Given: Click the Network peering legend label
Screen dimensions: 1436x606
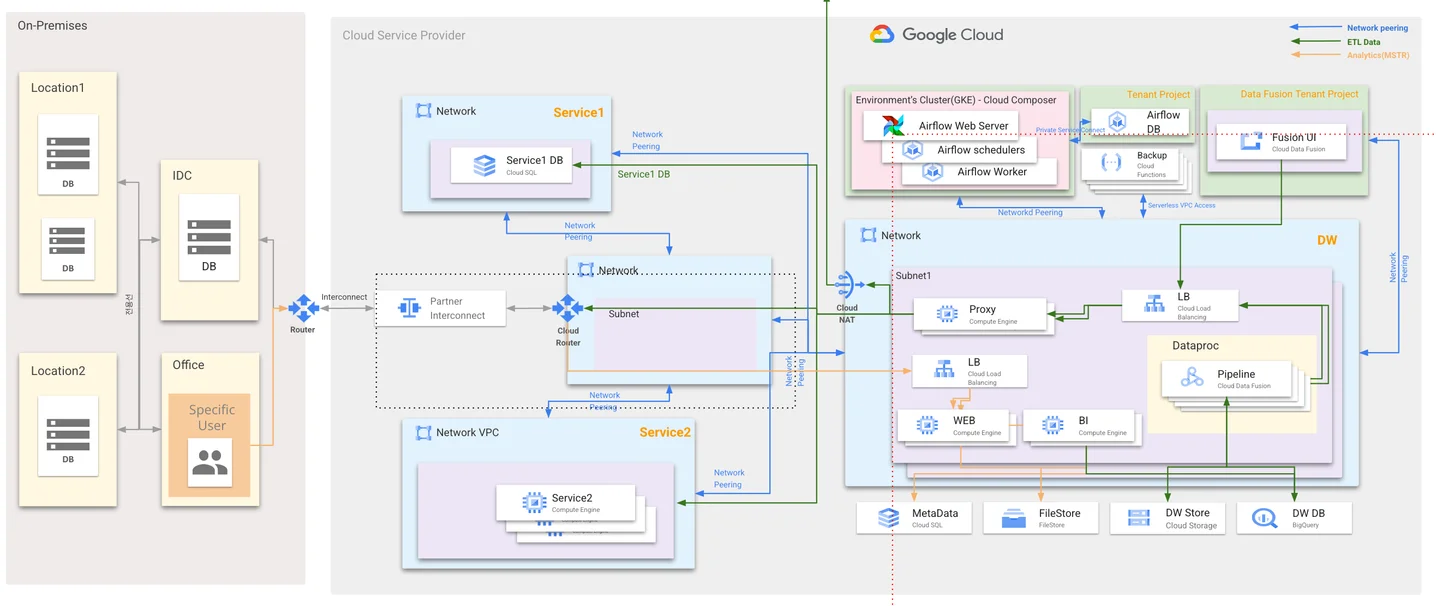Looking at the screenshot, I should pos(1377,29).
